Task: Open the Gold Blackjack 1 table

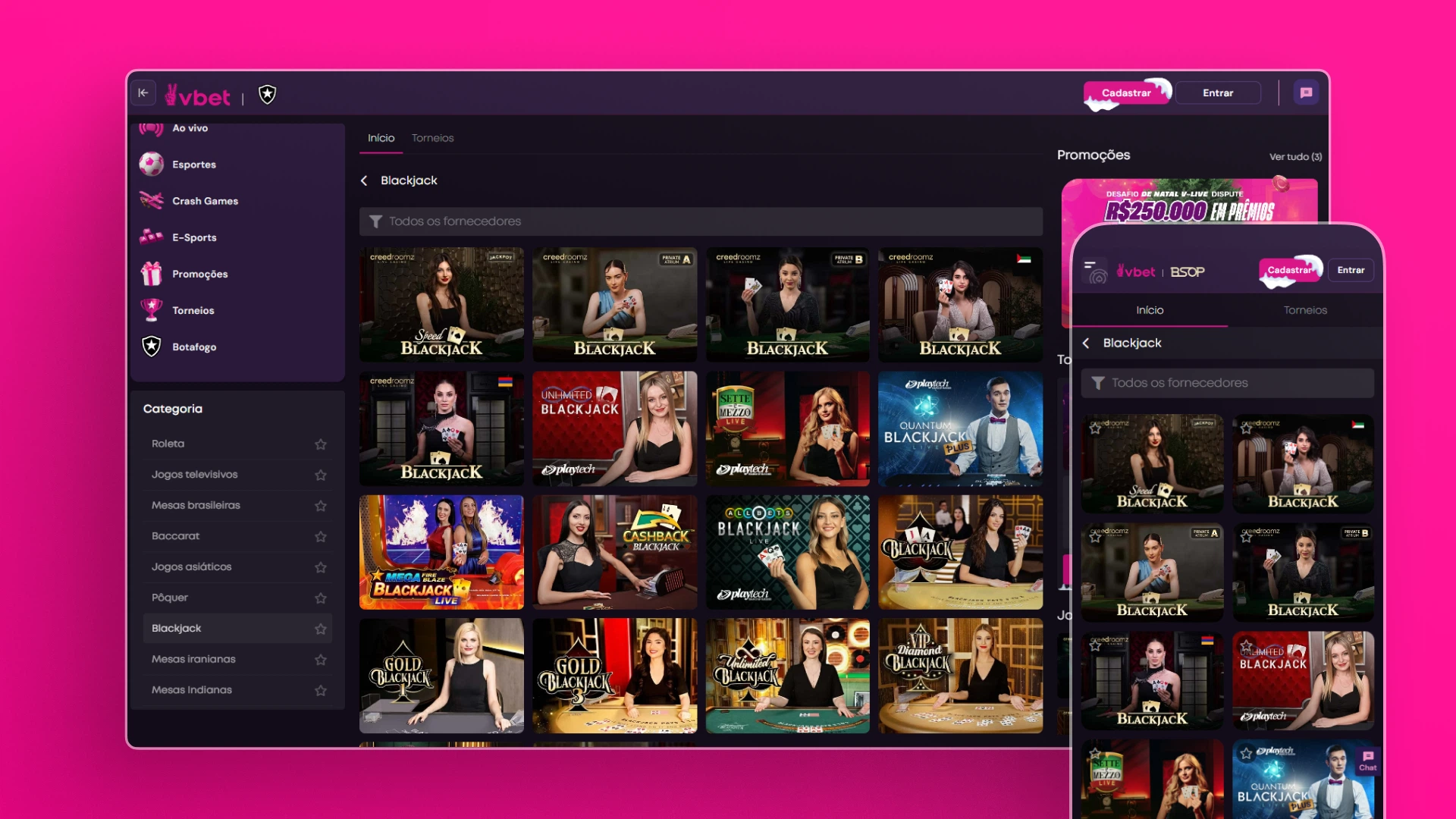Action: tap(441, 676)
